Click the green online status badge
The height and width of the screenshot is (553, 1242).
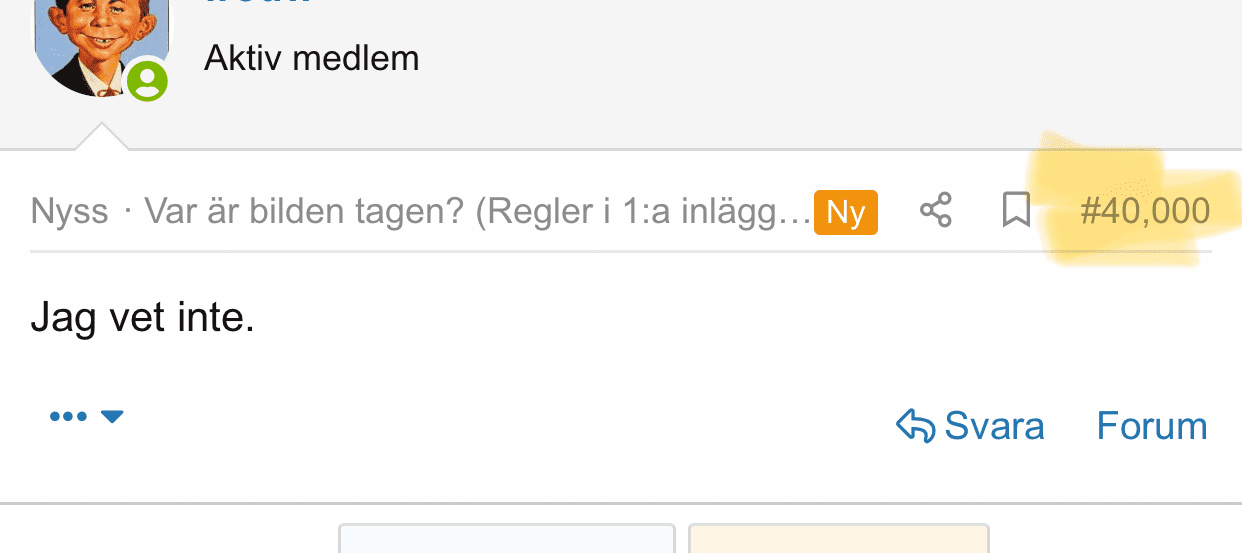point(148,80)
